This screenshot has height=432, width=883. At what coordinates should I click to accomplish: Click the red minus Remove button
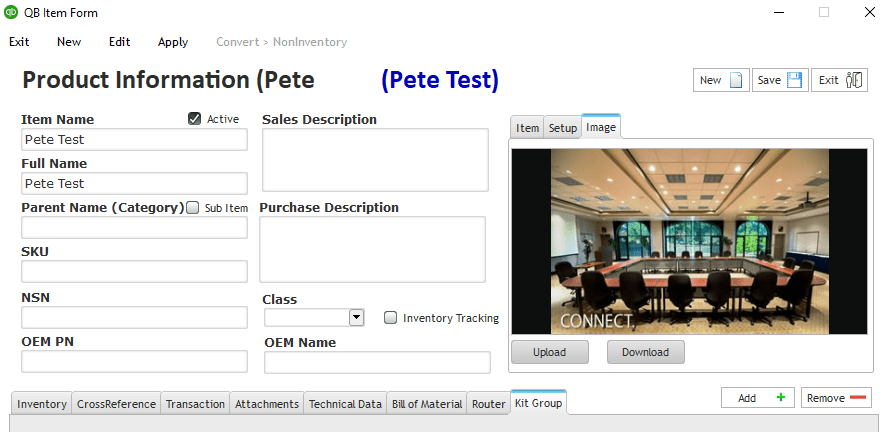coord(836,398)
